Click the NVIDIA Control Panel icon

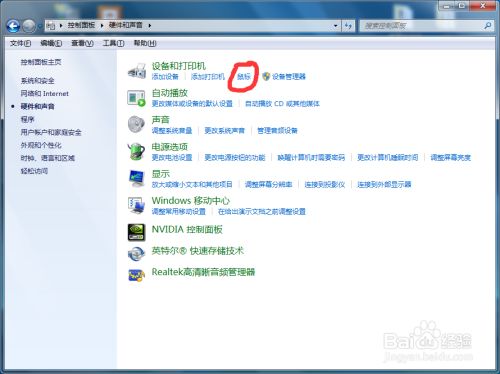coord(136,232)
